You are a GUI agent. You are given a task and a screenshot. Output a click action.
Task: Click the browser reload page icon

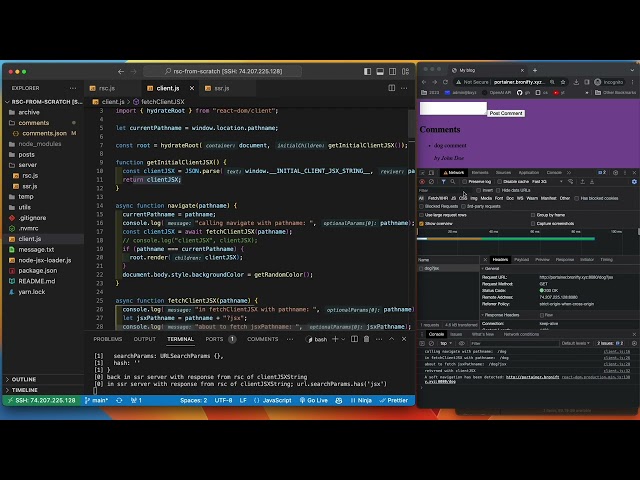446,82
